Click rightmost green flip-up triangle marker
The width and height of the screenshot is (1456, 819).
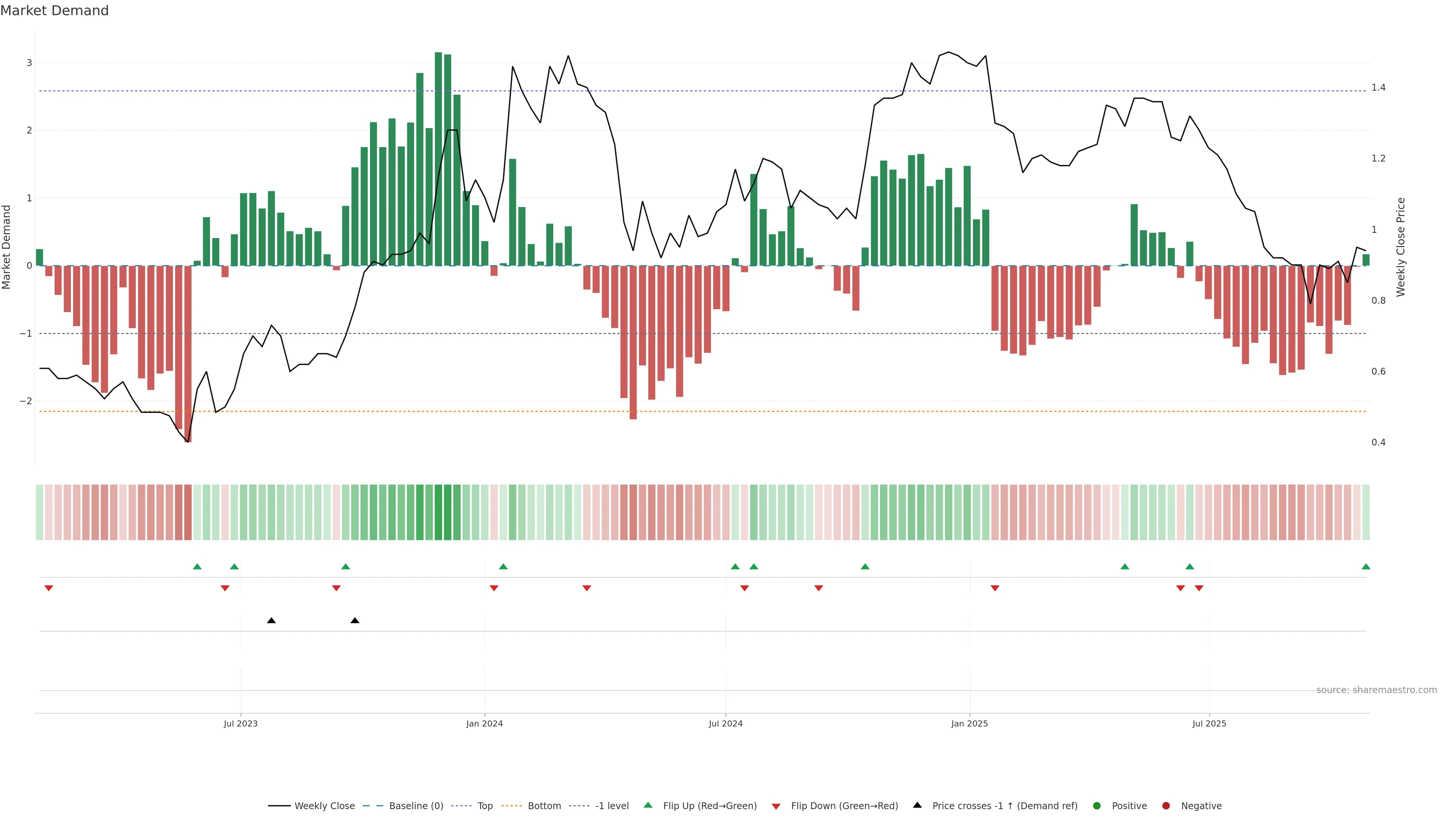(1365, 566)
